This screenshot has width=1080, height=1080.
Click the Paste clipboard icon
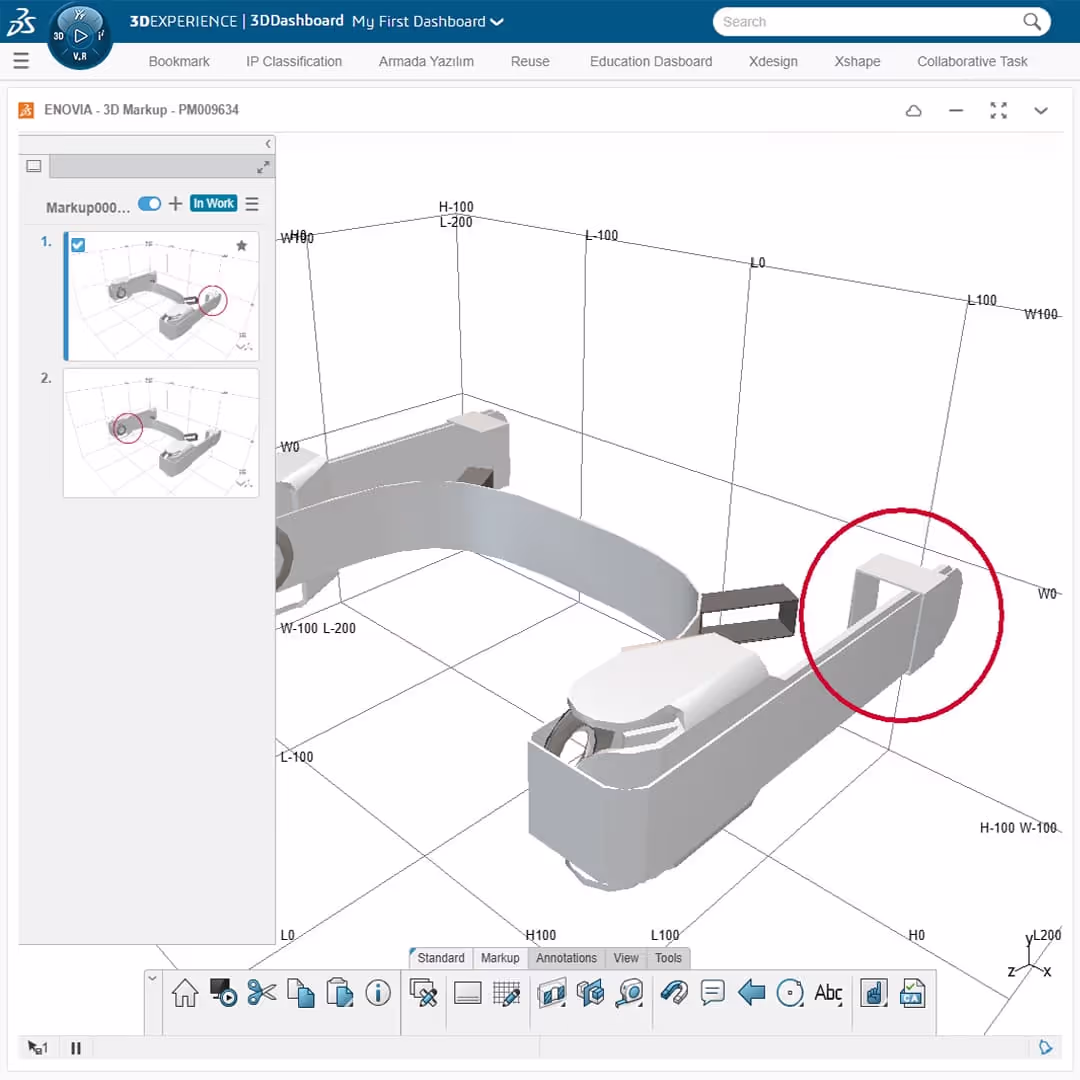339,993
